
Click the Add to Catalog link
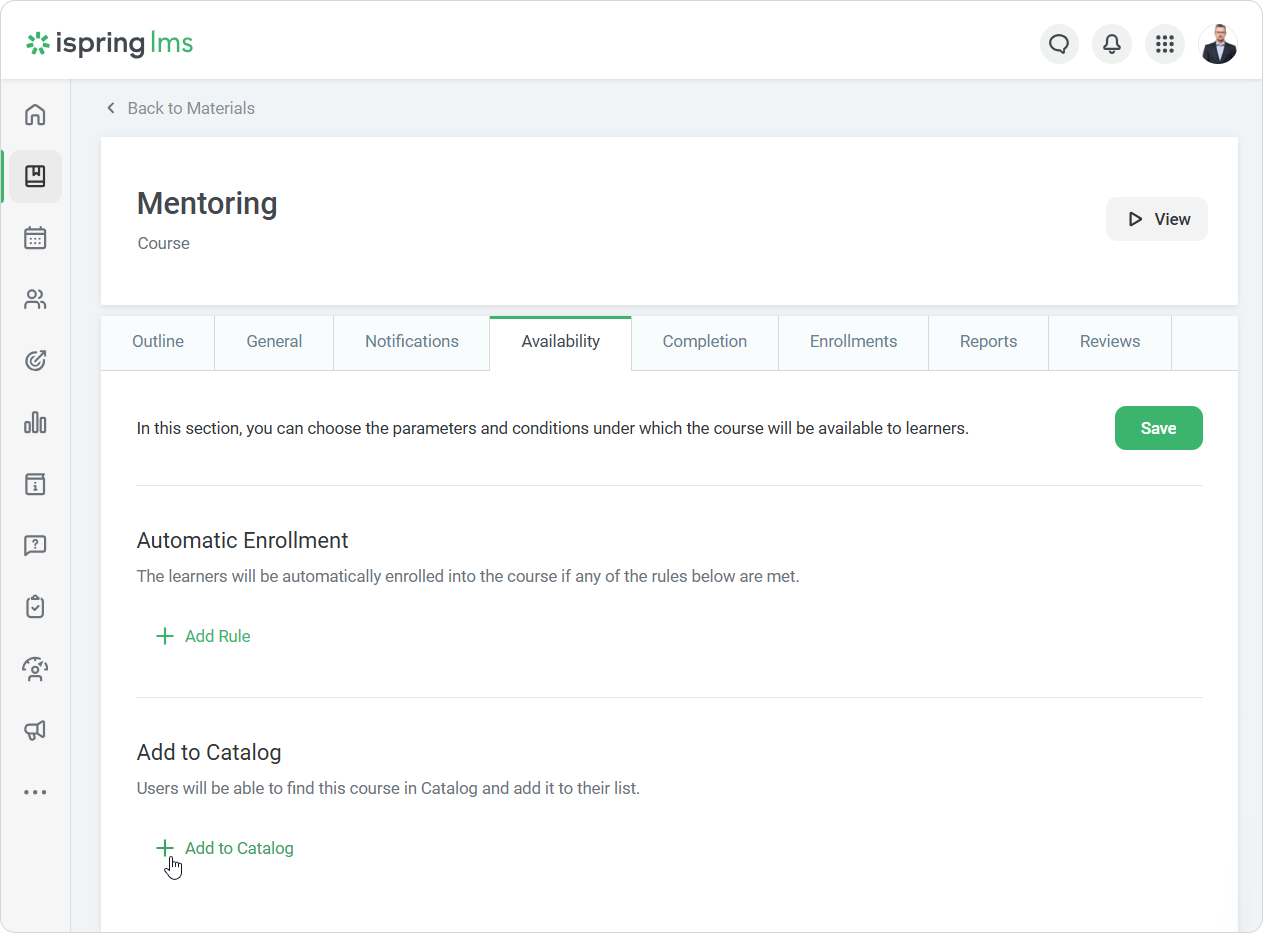click(226, 848)
